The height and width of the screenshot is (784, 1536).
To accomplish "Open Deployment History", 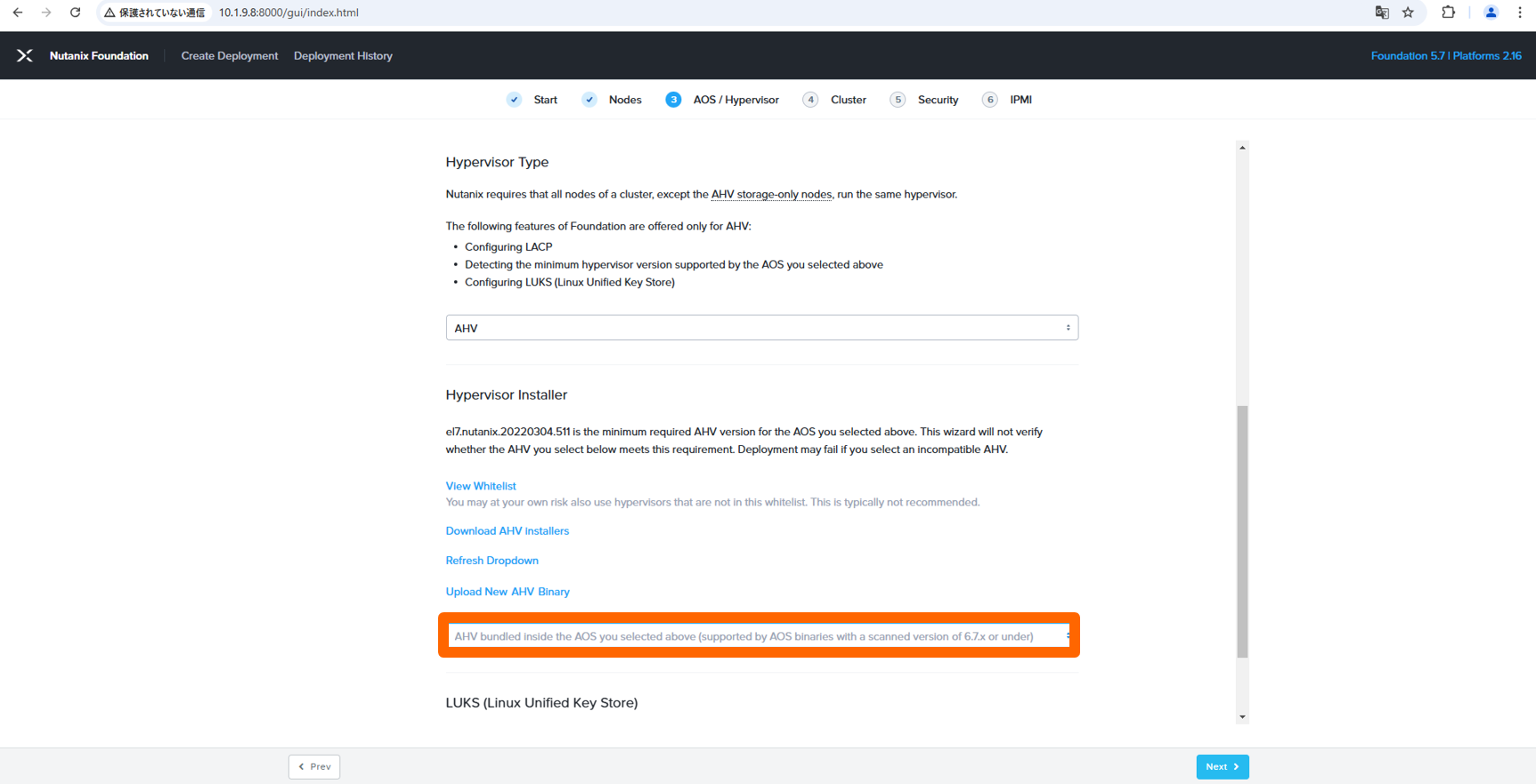I will click(x=343, y=55).
